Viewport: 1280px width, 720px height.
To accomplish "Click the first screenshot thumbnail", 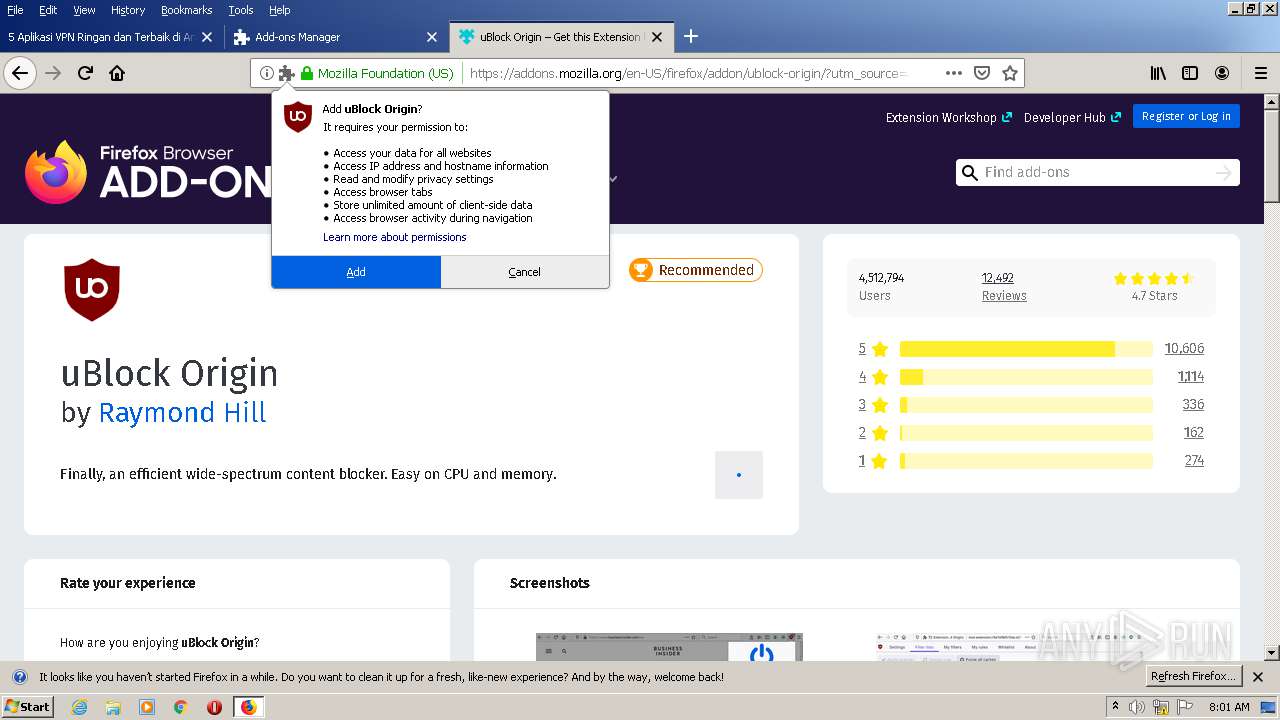I will (669, 647).
